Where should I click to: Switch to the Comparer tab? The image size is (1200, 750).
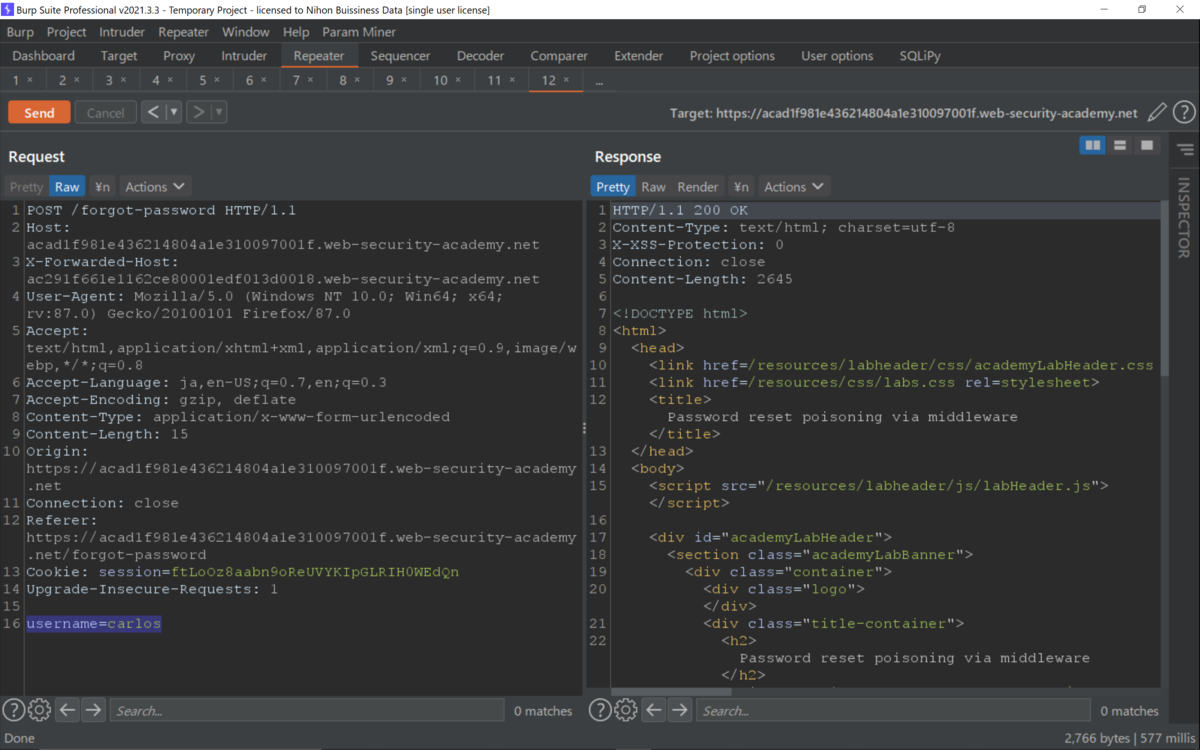[x=559, y=56]
